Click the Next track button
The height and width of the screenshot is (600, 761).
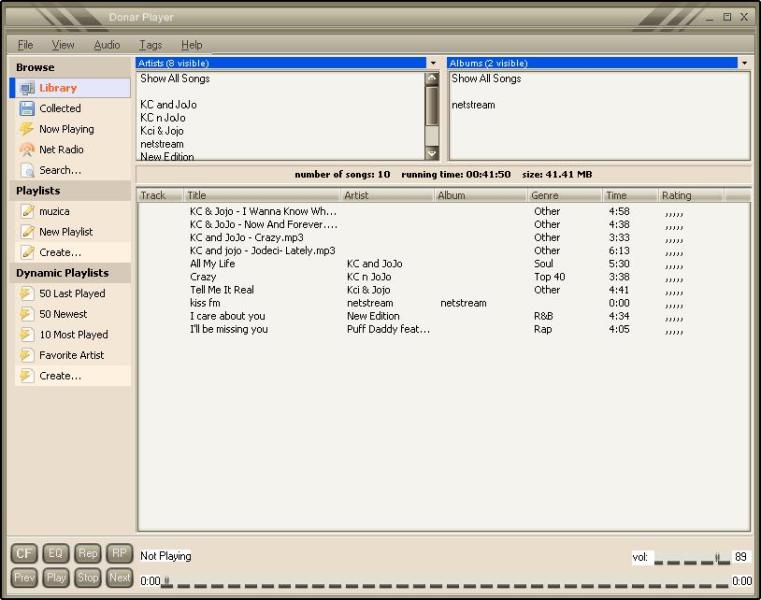[x=120, y=577]
